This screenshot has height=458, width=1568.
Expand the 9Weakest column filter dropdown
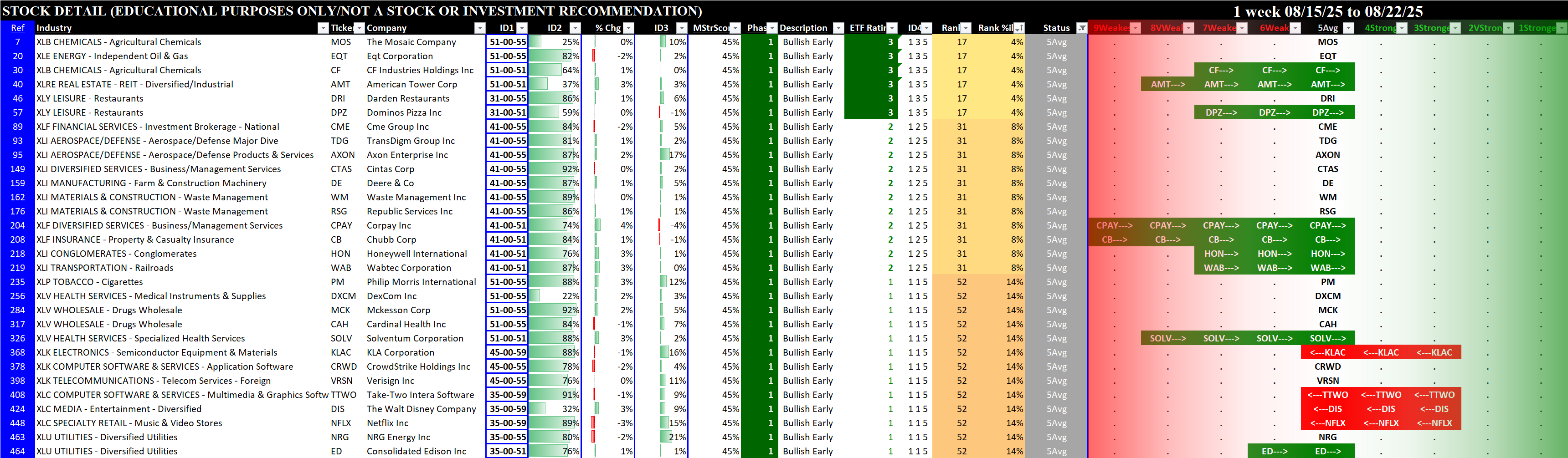click(x=1135, y=28)
